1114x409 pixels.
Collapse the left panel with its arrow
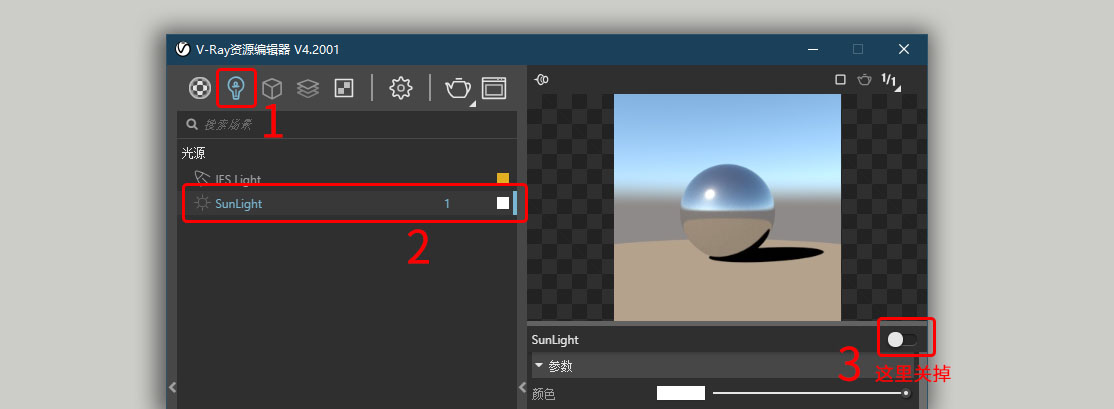172,387
